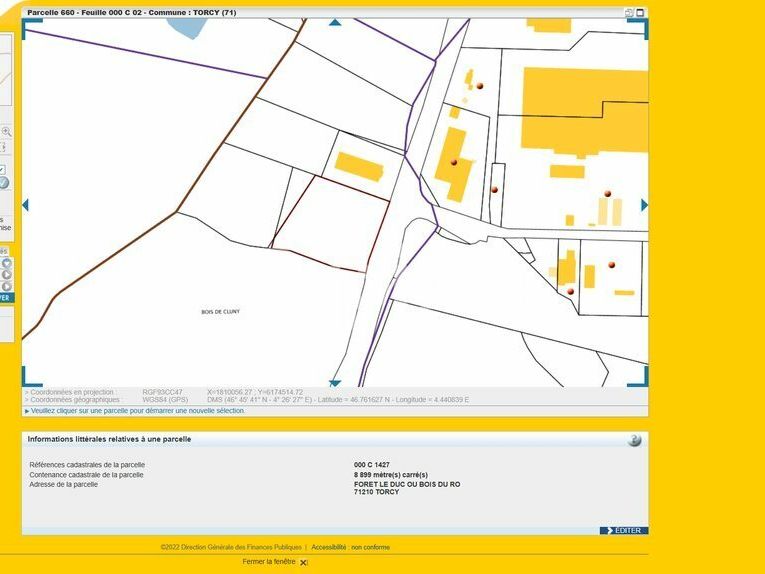Screen dimensions: 765x574
Task: Click the maximize map panel icon
Action: pyautogui.click(x=641, y=13)
